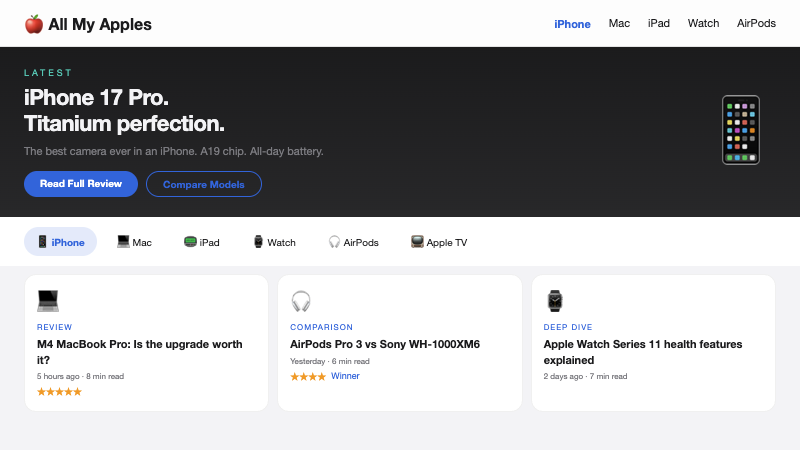The image size is (800, 450).
Task: Switch to the iPad category tab
Action: point(201,242)
